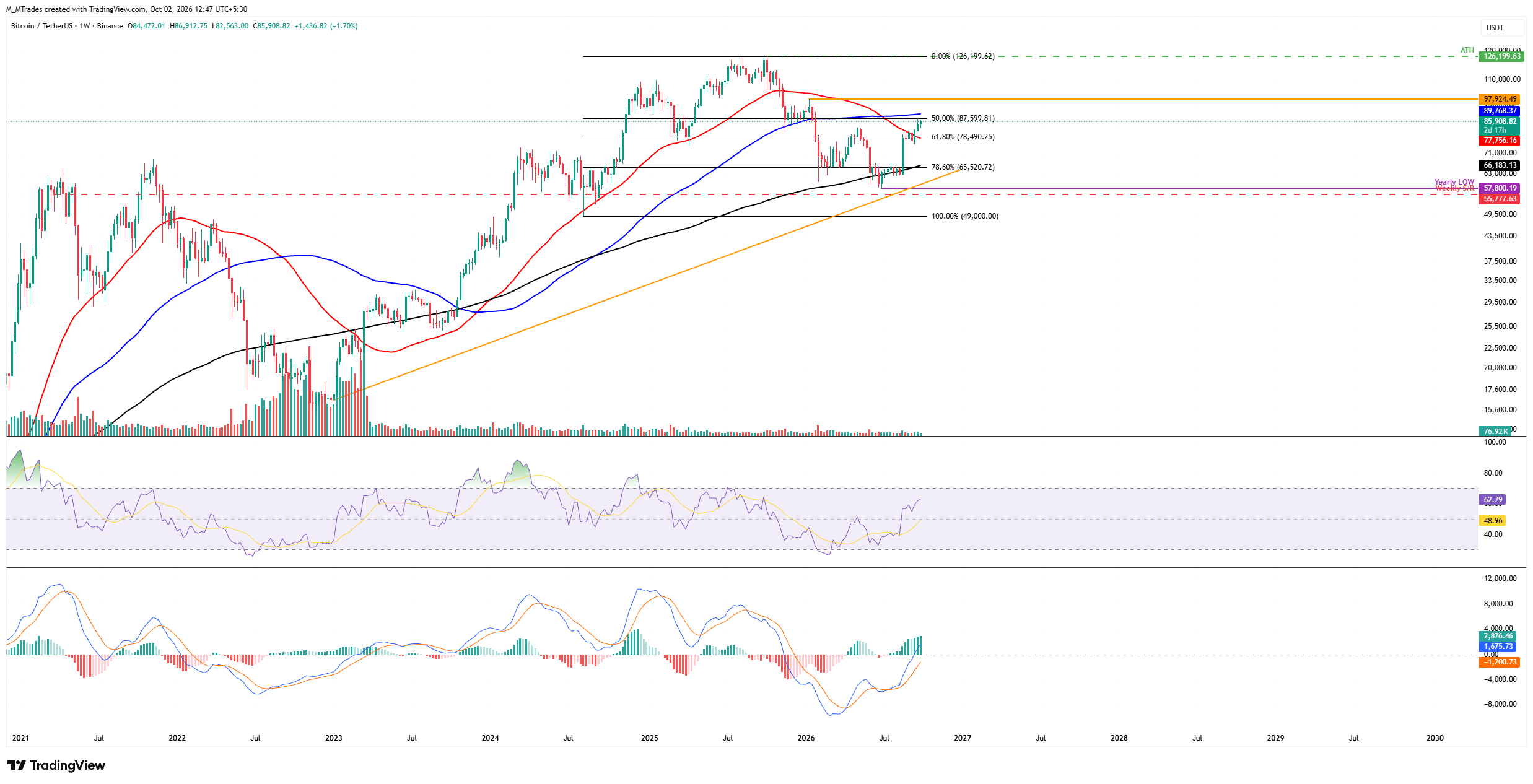Click the 12,000.00 MACD axis label
This screenshot has width=1533, height=784.
pos(1500,578)
